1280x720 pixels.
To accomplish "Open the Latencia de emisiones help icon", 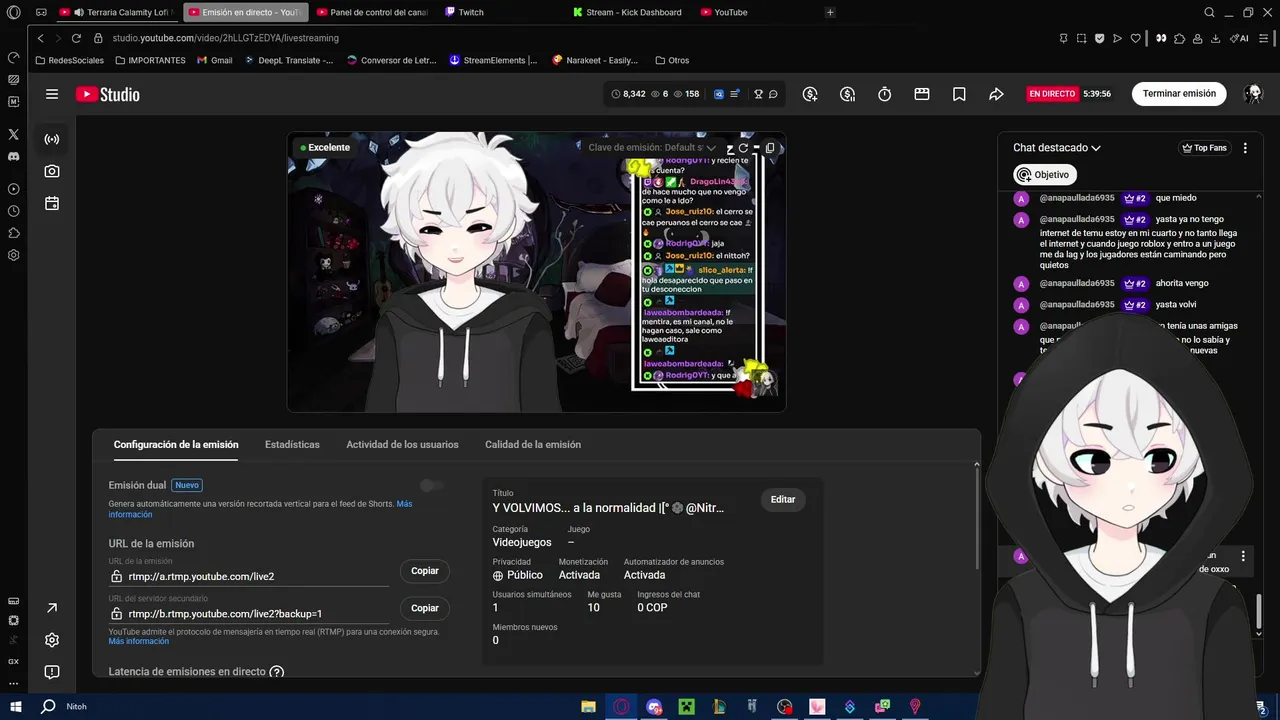I will (277, 672).
